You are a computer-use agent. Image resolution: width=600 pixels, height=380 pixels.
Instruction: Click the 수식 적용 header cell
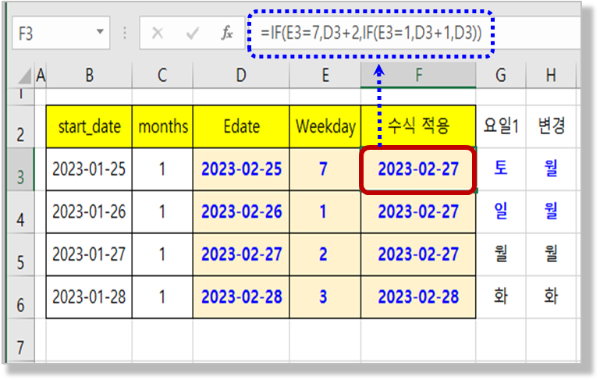pyautogui.click(x=418, y=127)
